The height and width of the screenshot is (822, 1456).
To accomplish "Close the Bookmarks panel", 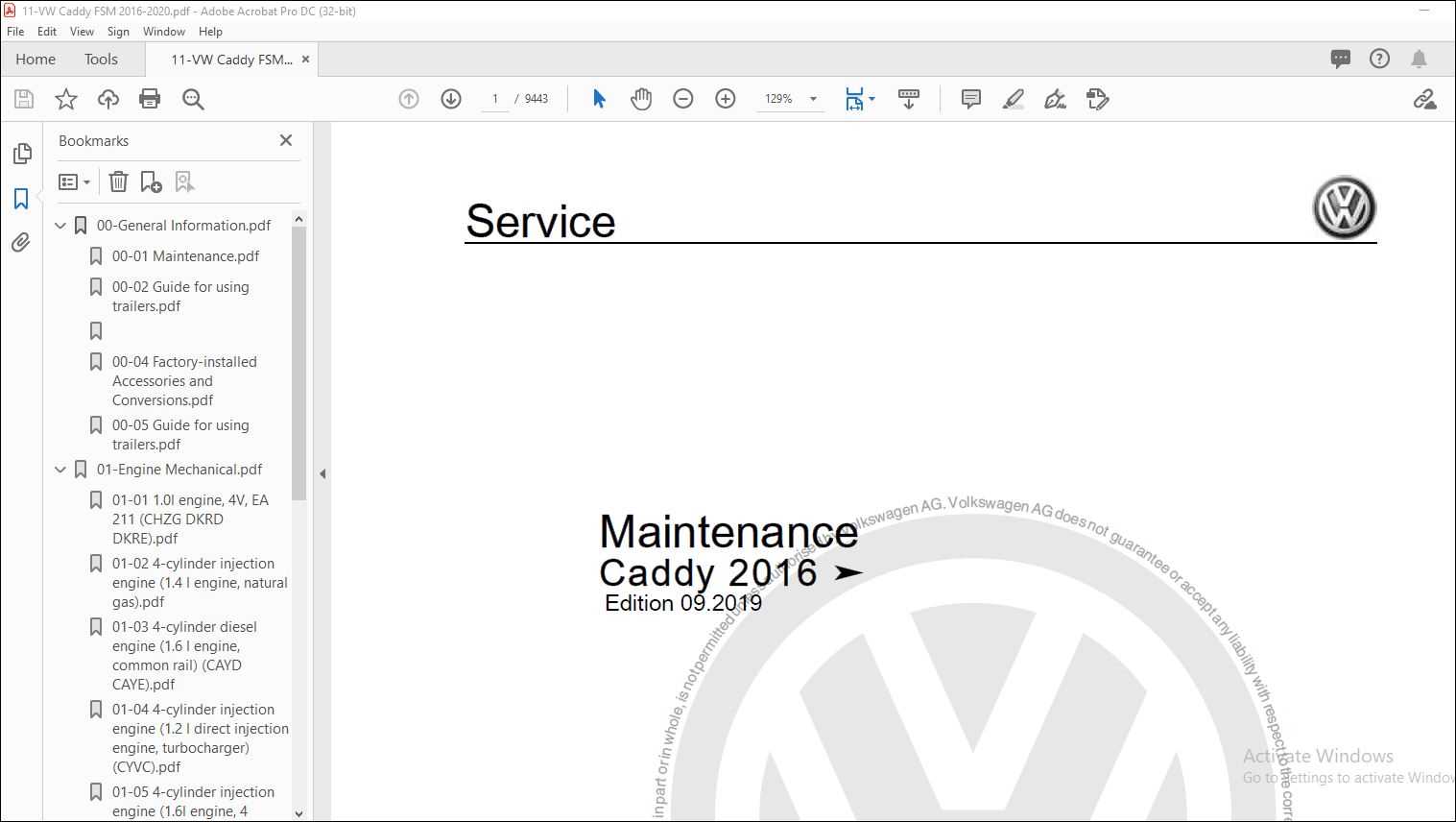I will [x=286, y=140].
